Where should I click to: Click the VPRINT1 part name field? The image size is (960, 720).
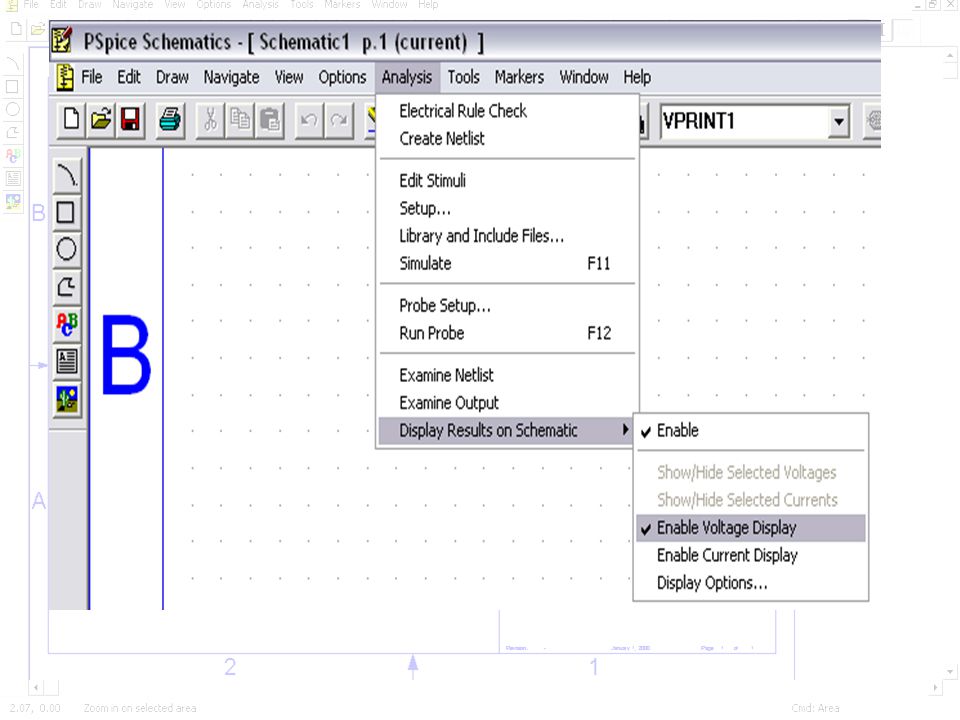point(744,121)
